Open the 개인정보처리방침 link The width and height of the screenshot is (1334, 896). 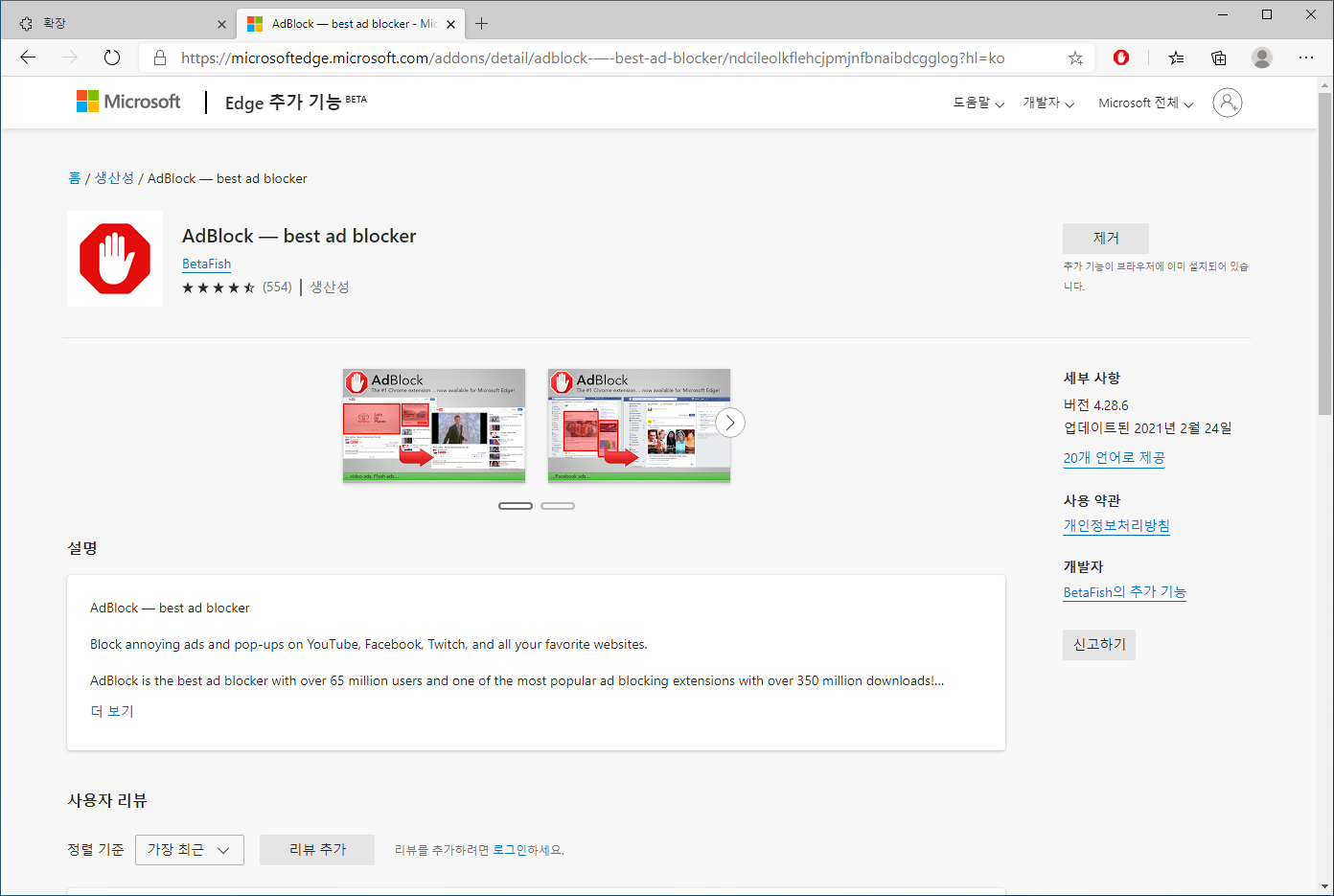point(1116,525)
